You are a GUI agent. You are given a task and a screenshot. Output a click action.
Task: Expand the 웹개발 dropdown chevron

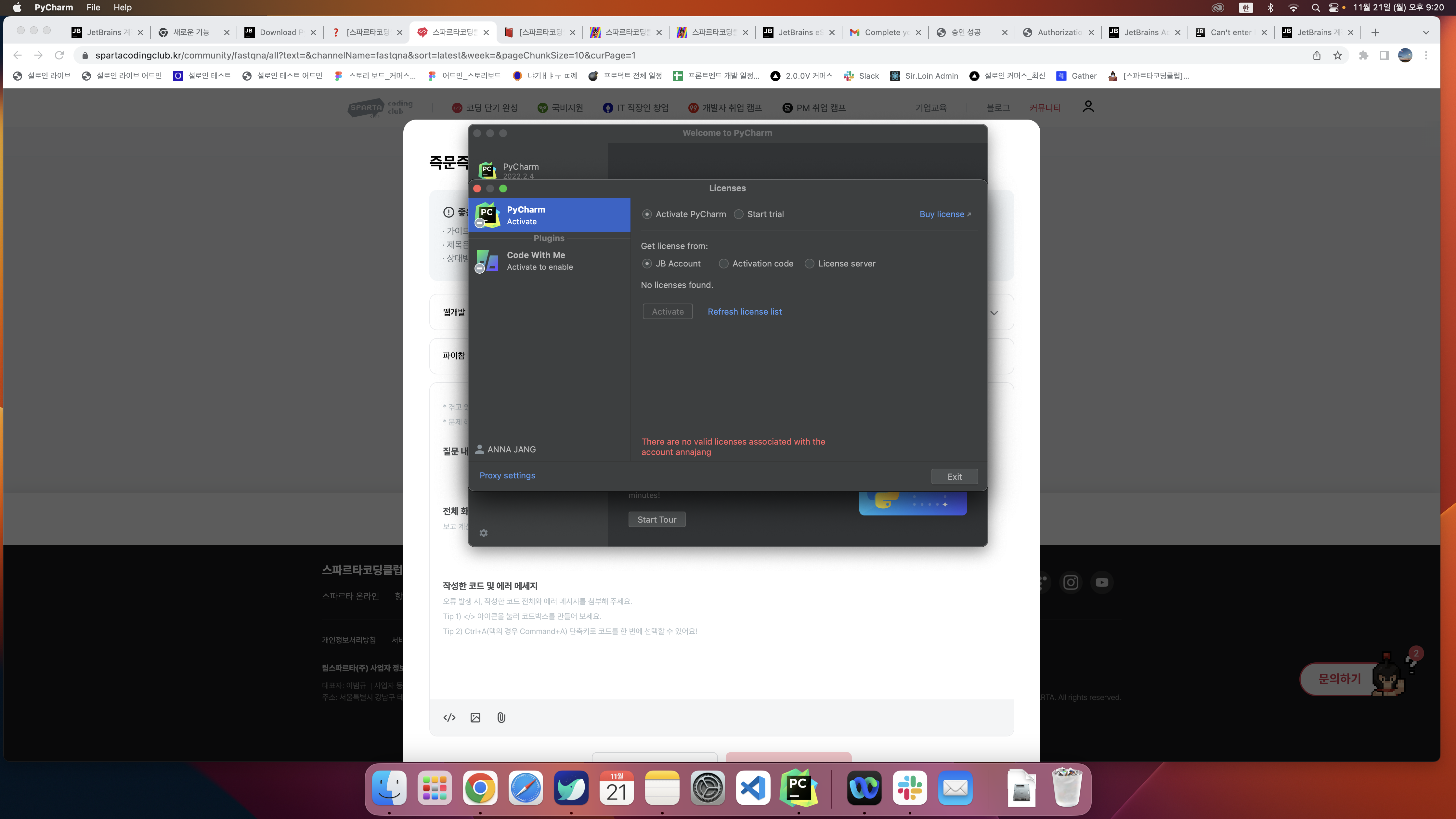tap(994, 313)
